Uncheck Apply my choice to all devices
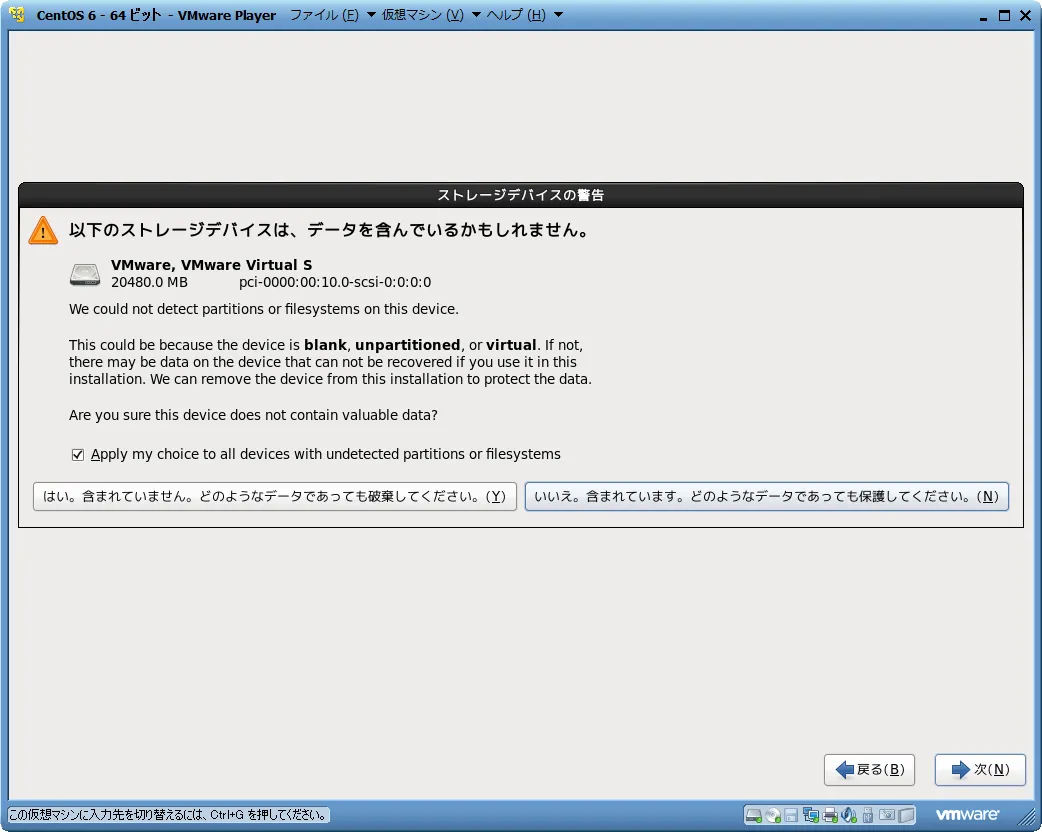 click(78, 455)
